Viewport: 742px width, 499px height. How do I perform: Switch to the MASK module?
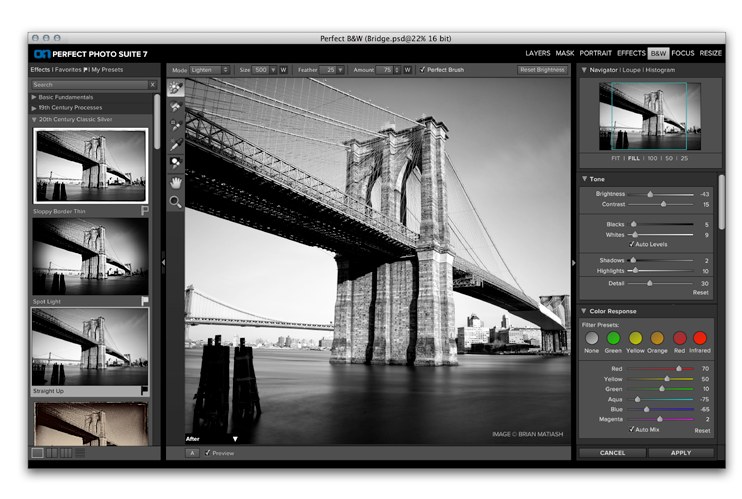565,53
